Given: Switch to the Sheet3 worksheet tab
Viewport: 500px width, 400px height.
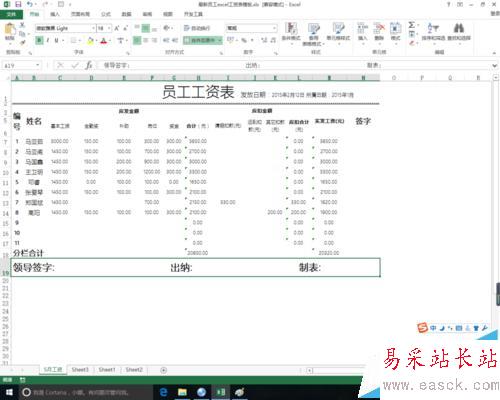Looking at the screenshot, I should tap(80, 370).
